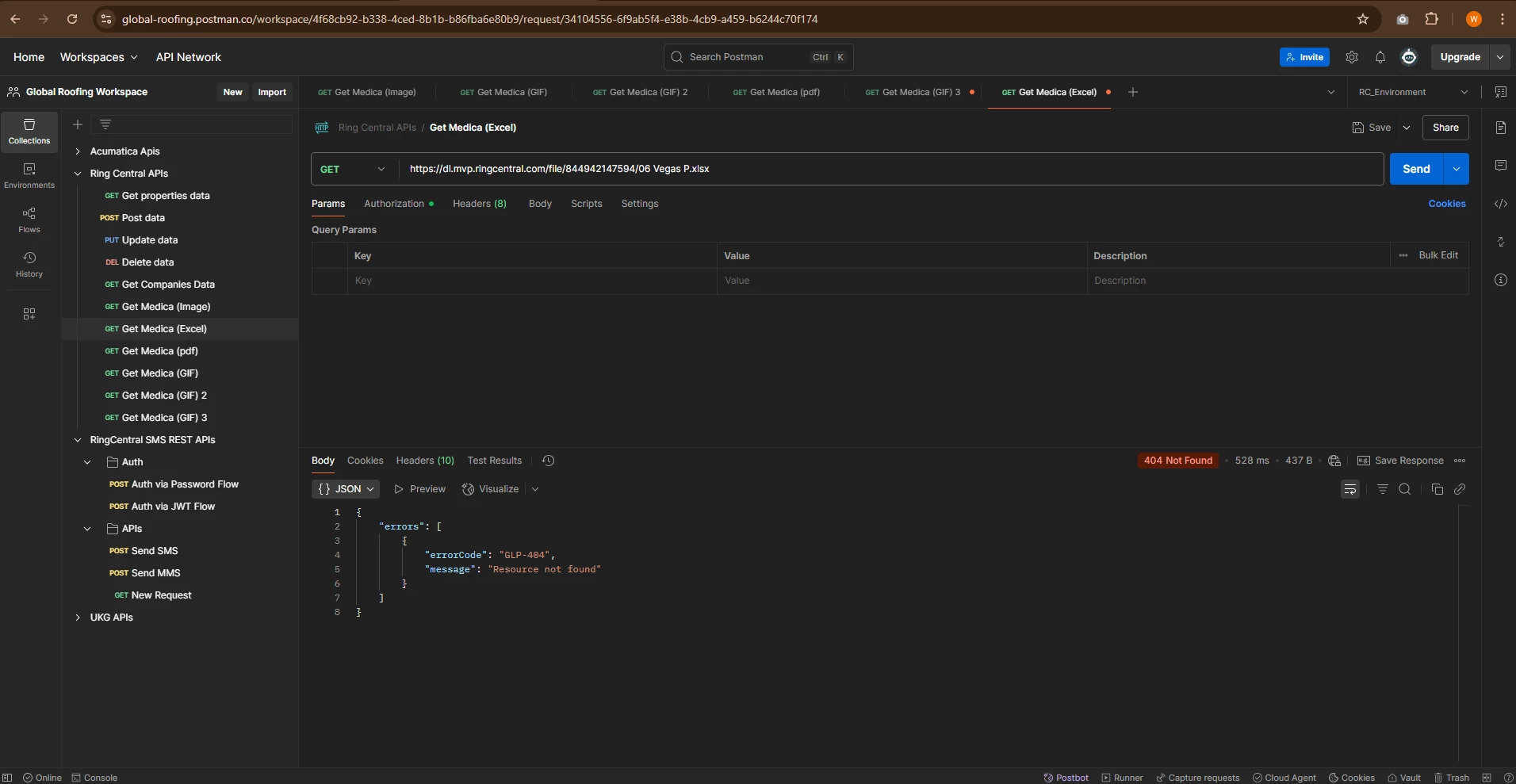
Task: Click the Search Postman field
Action: pyautogui.click(x=758, y=57)
